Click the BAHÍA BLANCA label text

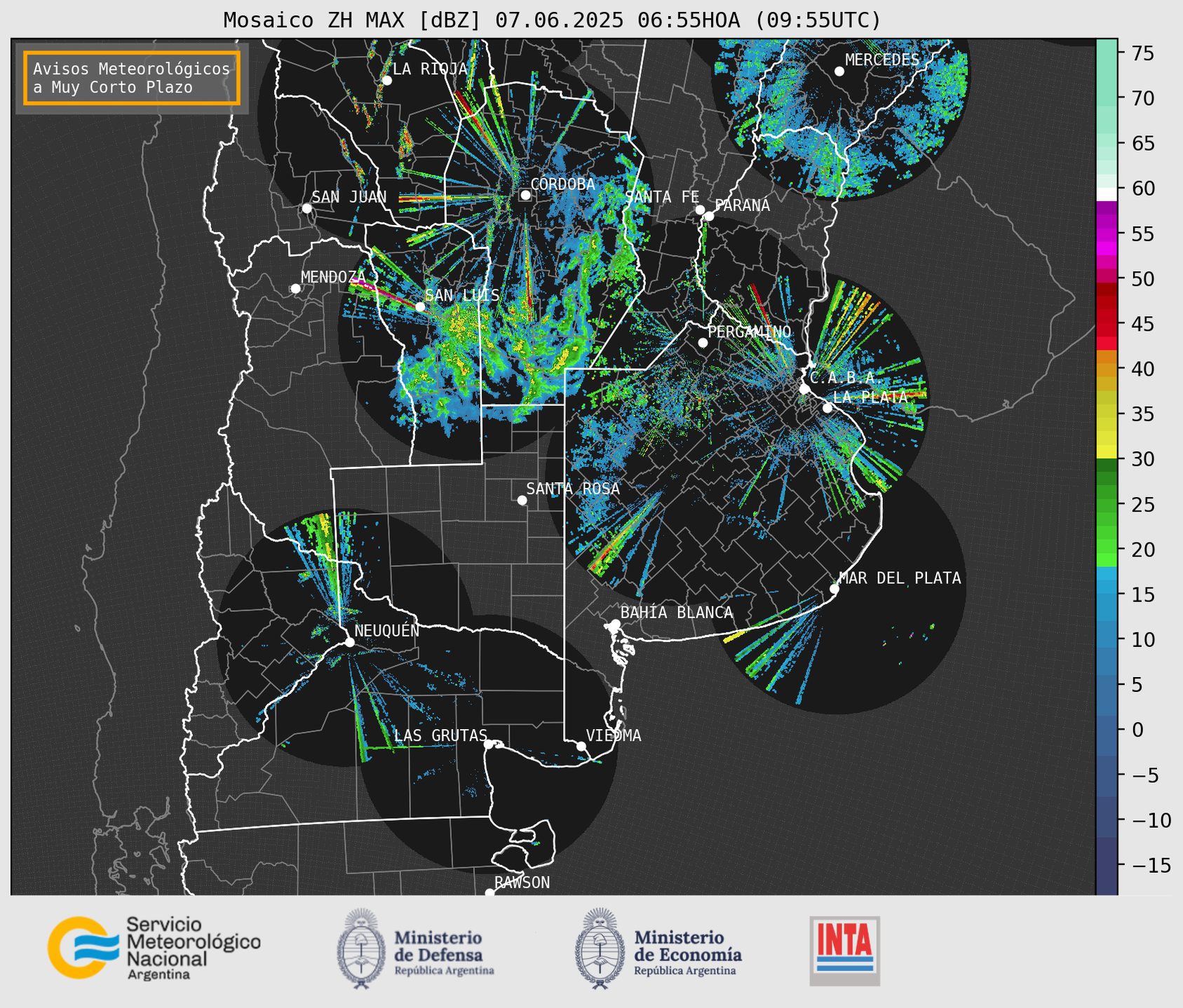tap(677, 613)
